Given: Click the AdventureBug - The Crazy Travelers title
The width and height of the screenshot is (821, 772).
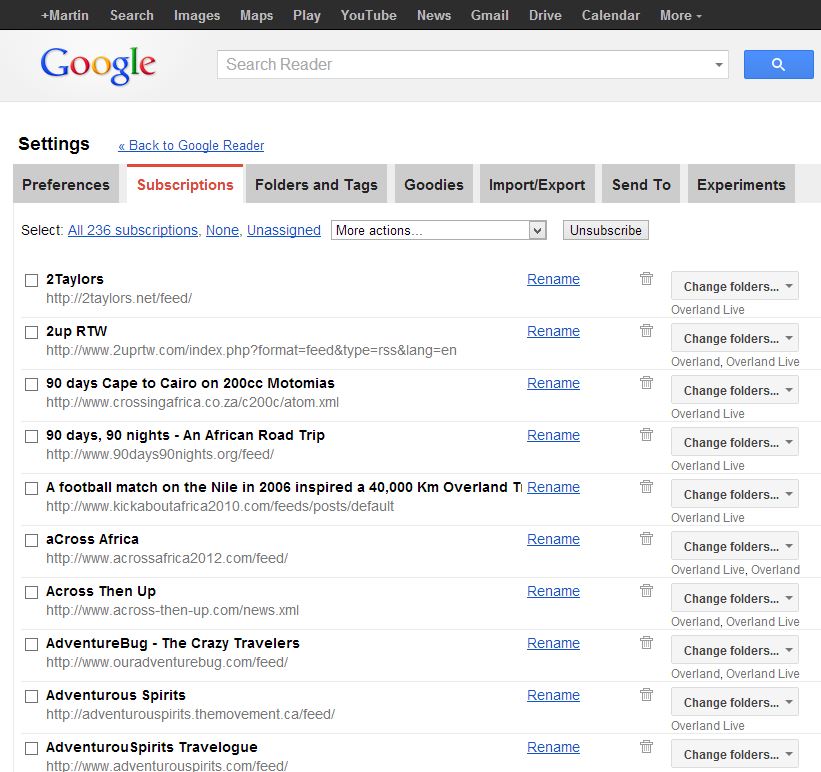Looking at the screenshot, I should (x=173, y=643).
